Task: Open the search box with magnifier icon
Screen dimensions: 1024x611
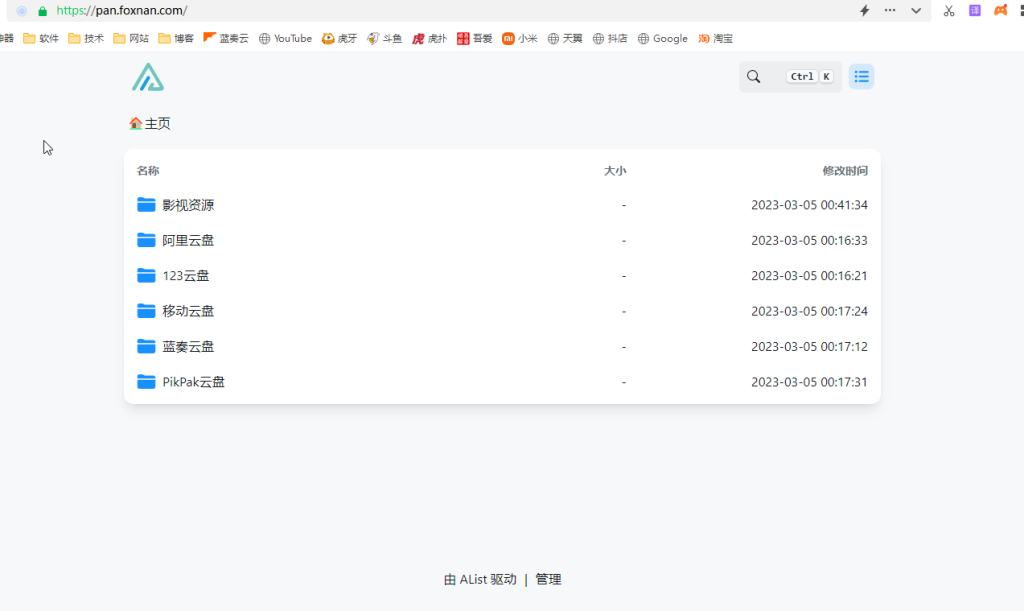Action: pos(790,77)
